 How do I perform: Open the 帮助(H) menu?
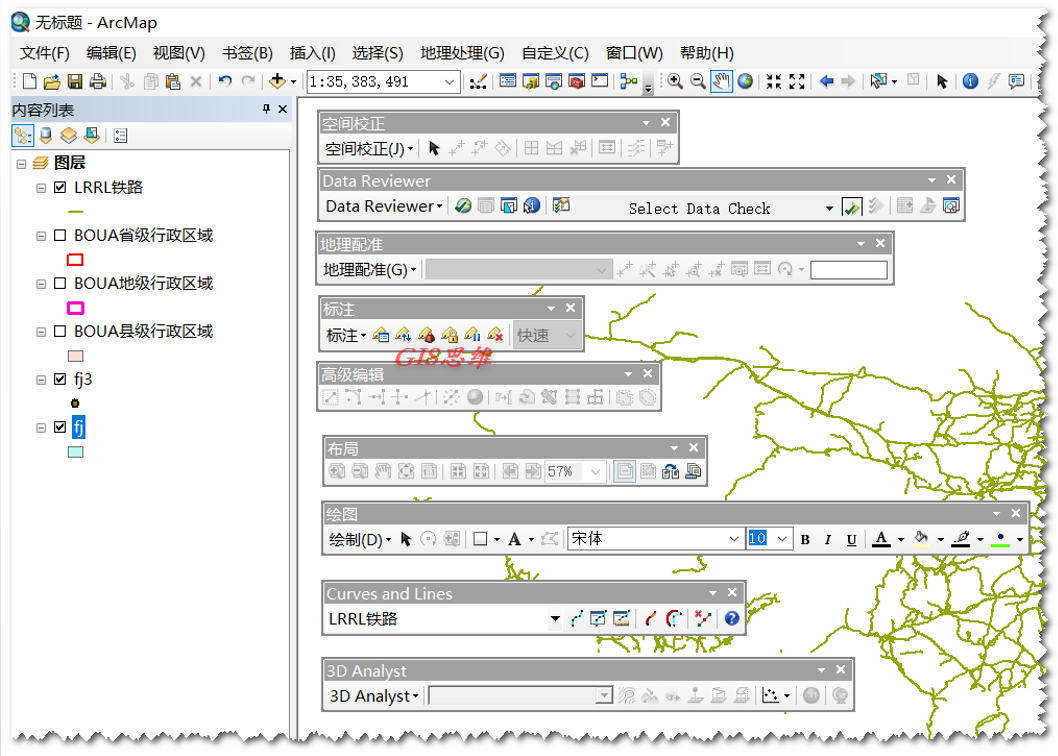pos(706,53)
